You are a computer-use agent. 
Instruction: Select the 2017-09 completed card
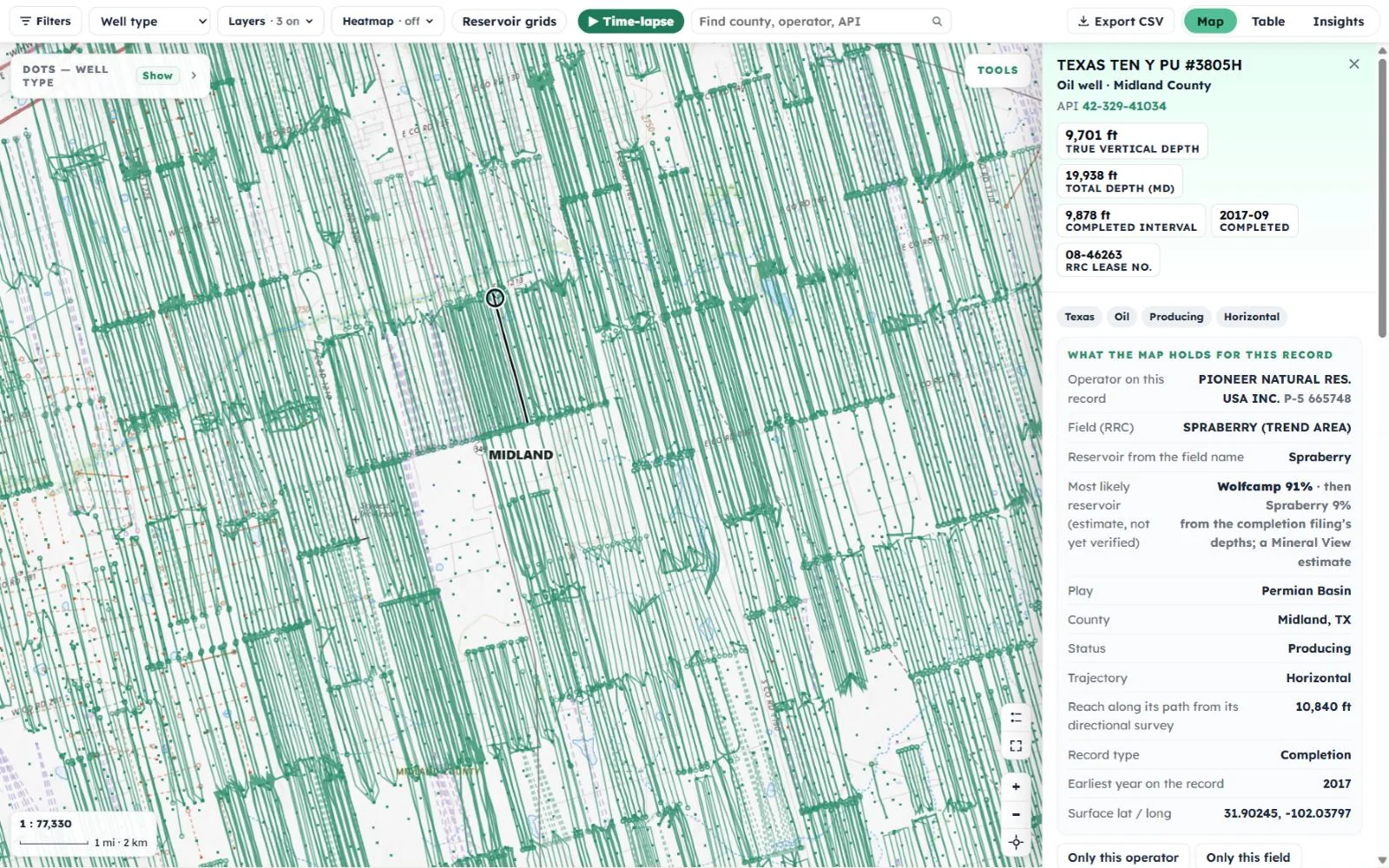click(1254, 220)
